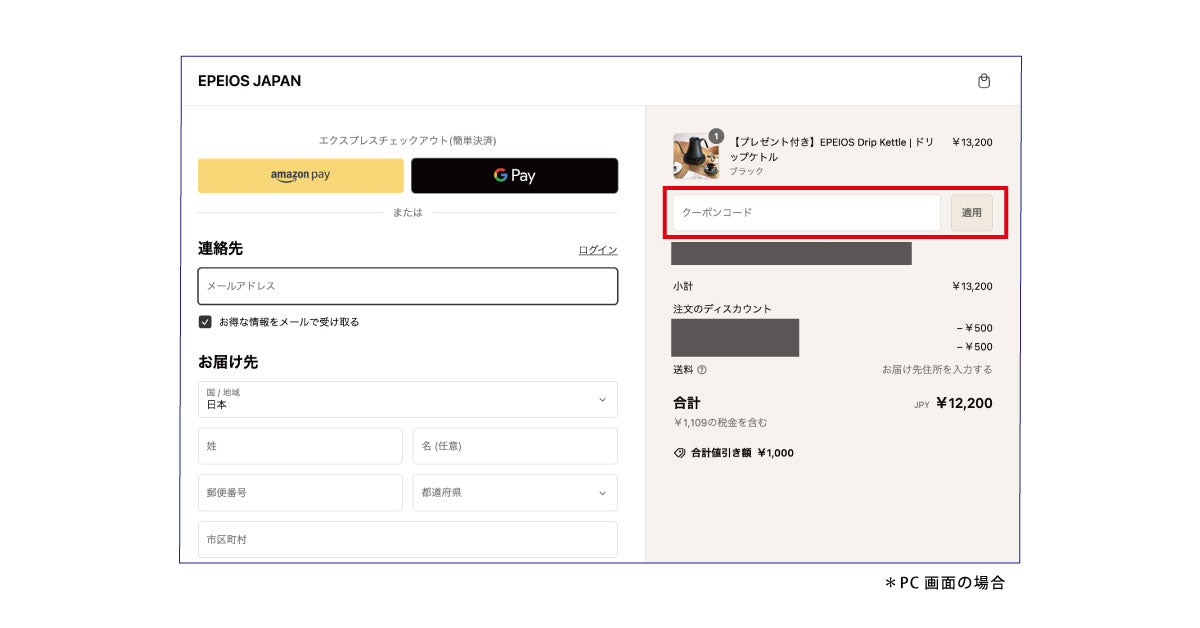This screenshot has width=1200, height=628.
Task: Click the Drip Kettle product thumbnail
Action: tap(694, 157)
